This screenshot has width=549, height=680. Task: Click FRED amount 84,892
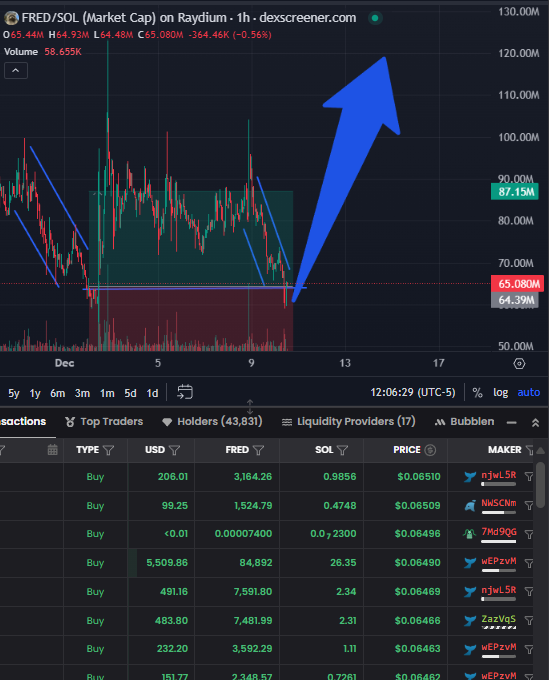[x=256, y=562]
